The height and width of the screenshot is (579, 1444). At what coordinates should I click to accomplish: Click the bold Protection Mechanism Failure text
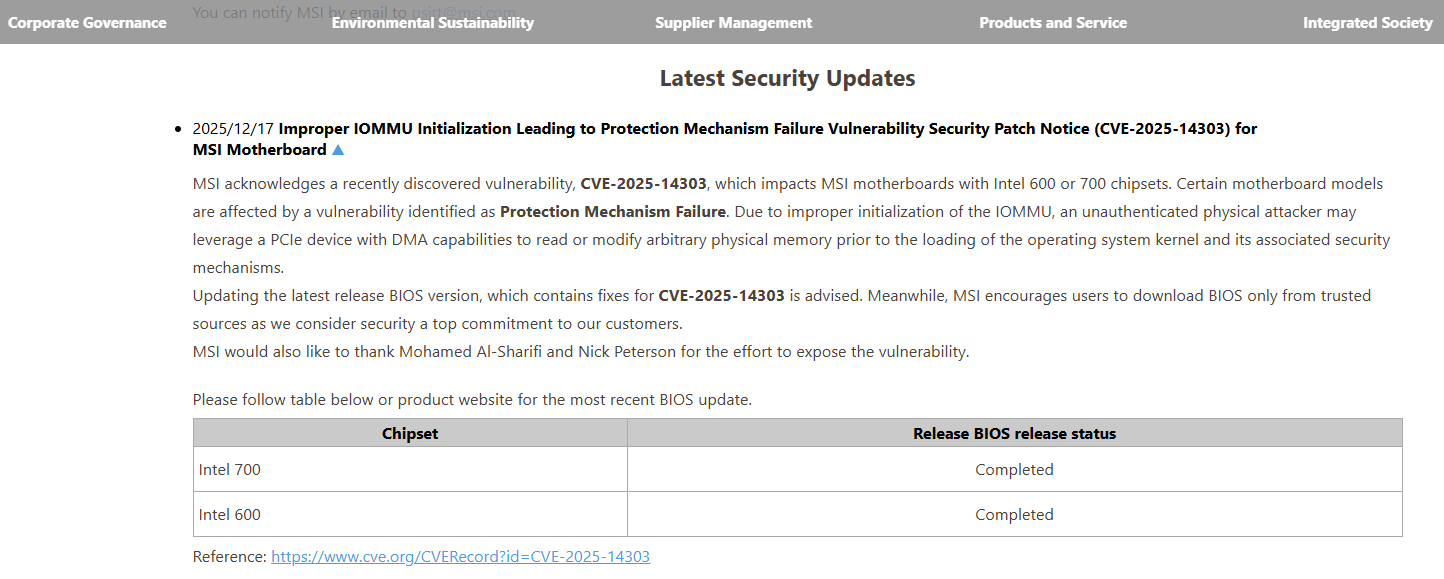tap(612, 212)
